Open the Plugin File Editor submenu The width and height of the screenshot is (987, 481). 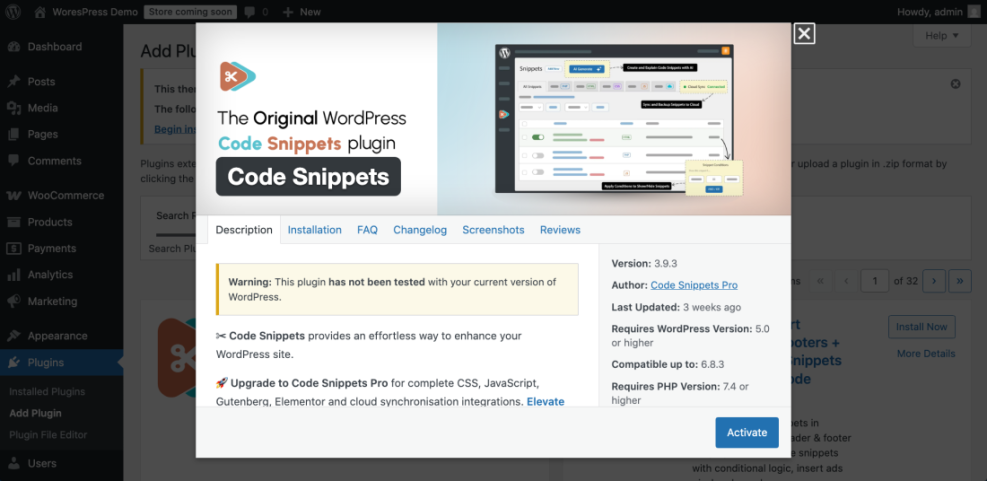click(48, 435)
